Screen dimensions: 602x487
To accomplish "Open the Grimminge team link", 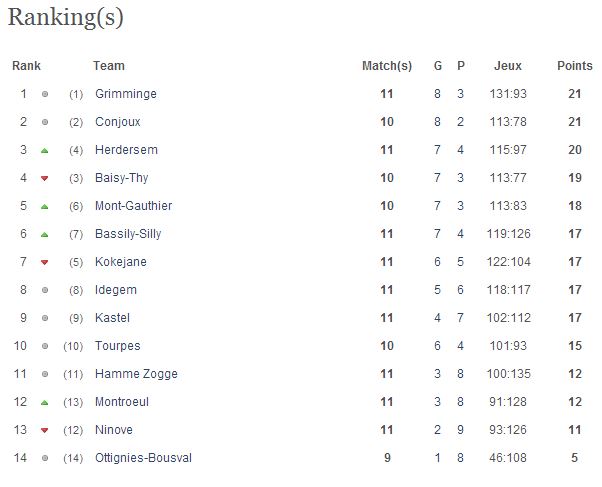I will coord(126,94).
